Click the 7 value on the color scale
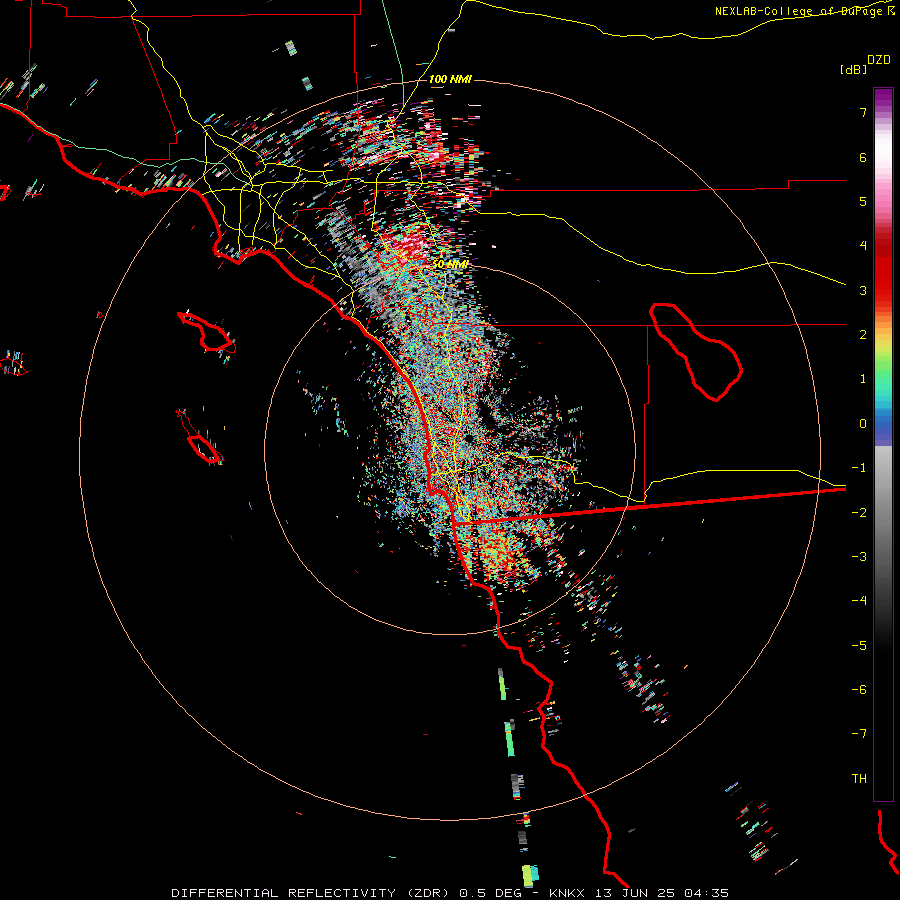This screenshot has height=900, width=900. tap(863, 112)
